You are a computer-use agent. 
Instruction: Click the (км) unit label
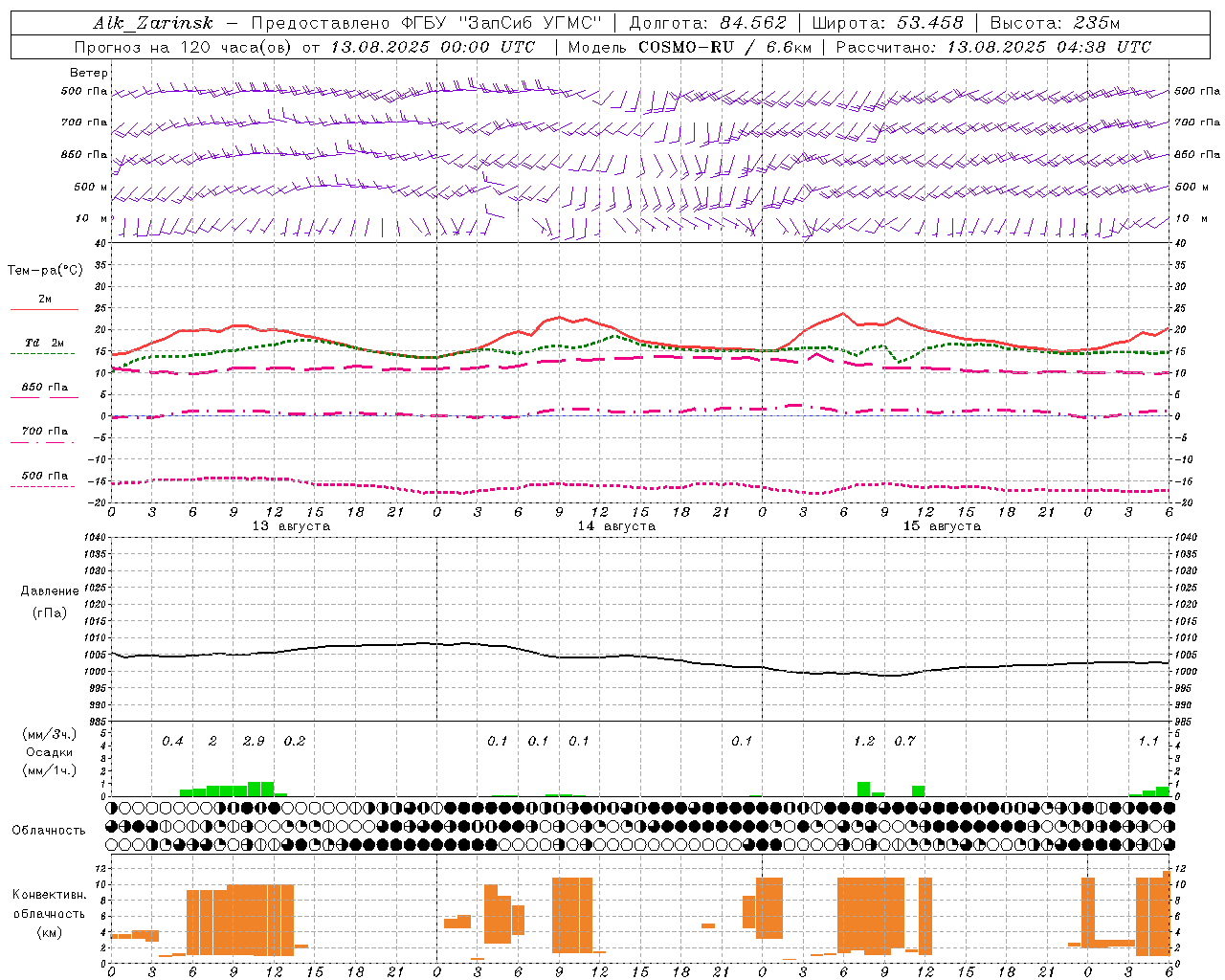(50, 932)
